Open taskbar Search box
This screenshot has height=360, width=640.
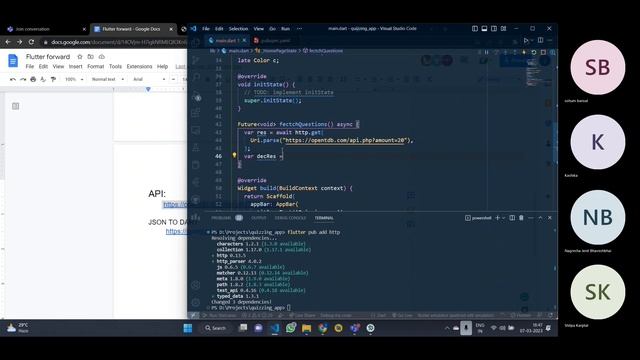click(x=216, y=328)
